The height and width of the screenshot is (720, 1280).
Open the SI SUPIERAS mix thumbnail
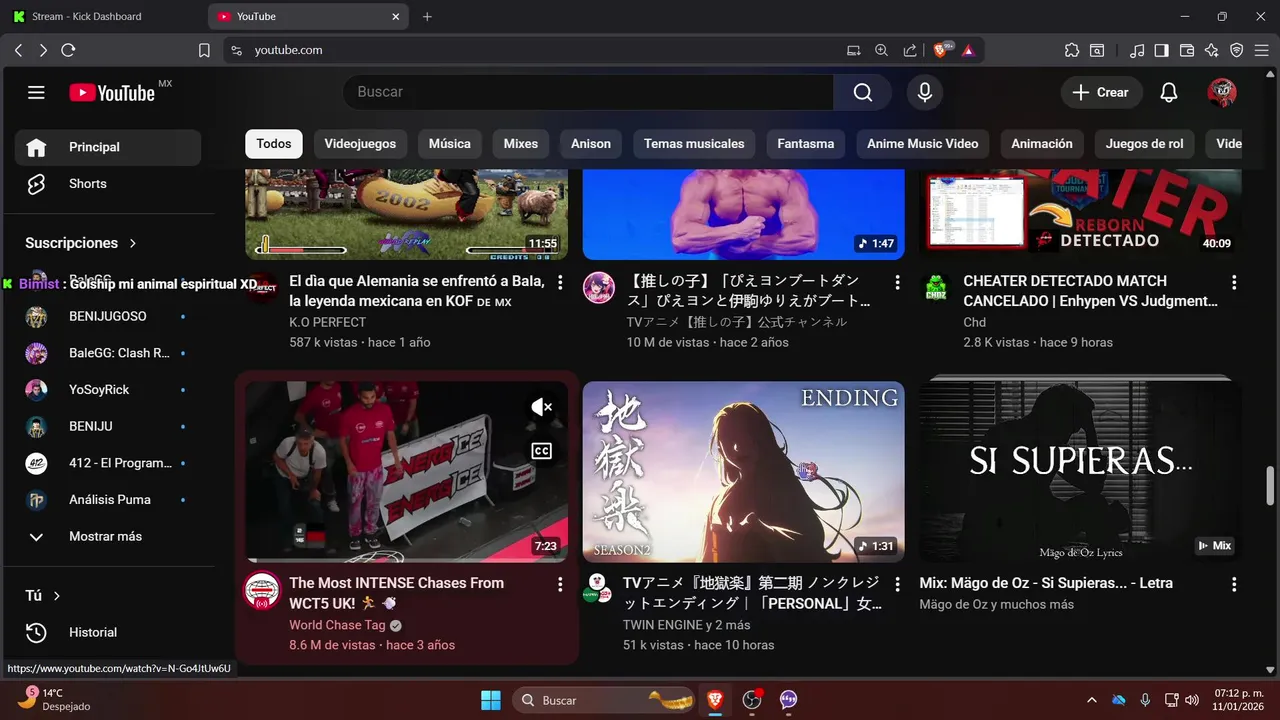tap(1080, 472)
